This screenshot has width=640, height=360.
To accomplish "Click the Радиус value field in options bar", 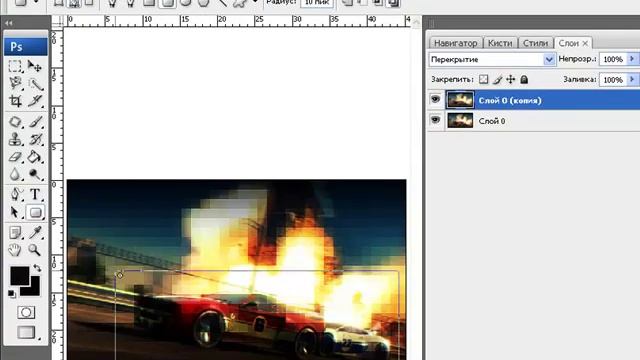I will 316,3.
